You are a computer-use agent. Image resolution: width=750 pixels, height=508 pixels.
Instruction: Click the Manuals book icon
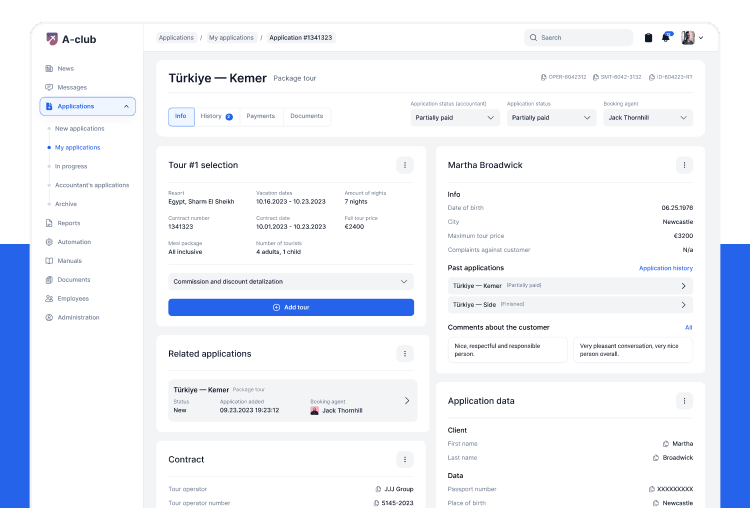(49, 261)
